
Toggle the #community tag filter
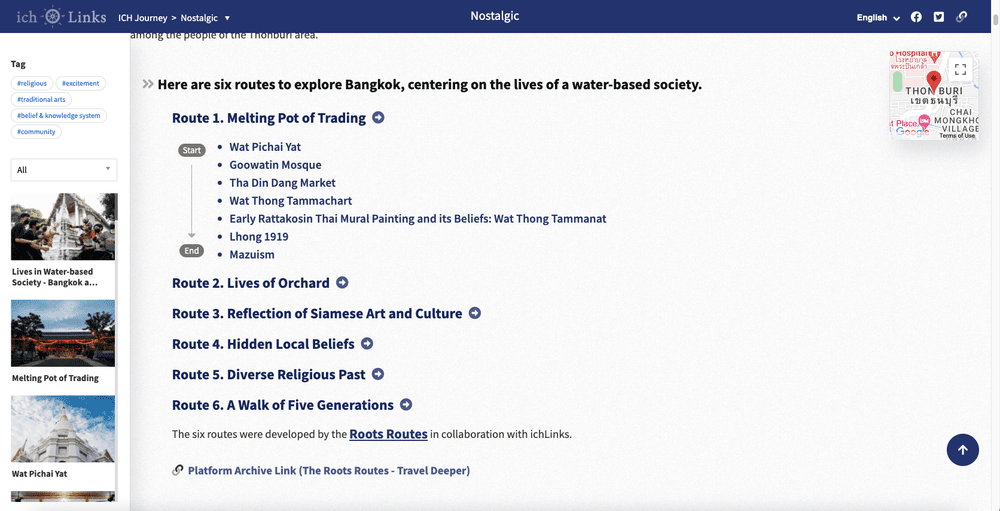36,131
